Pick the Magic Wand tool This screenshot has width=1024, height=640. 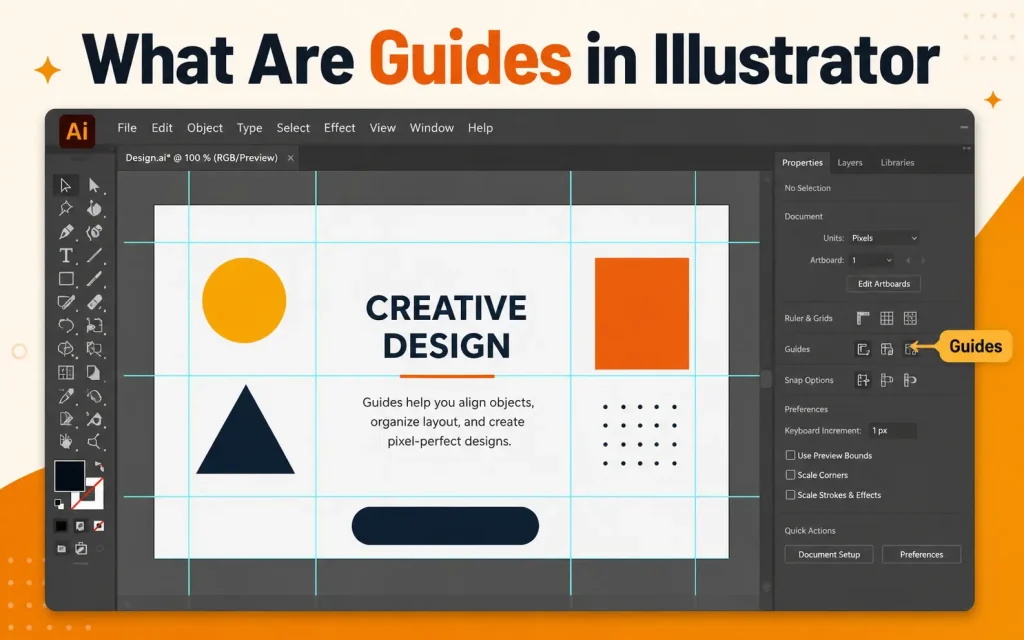[65, 208]
